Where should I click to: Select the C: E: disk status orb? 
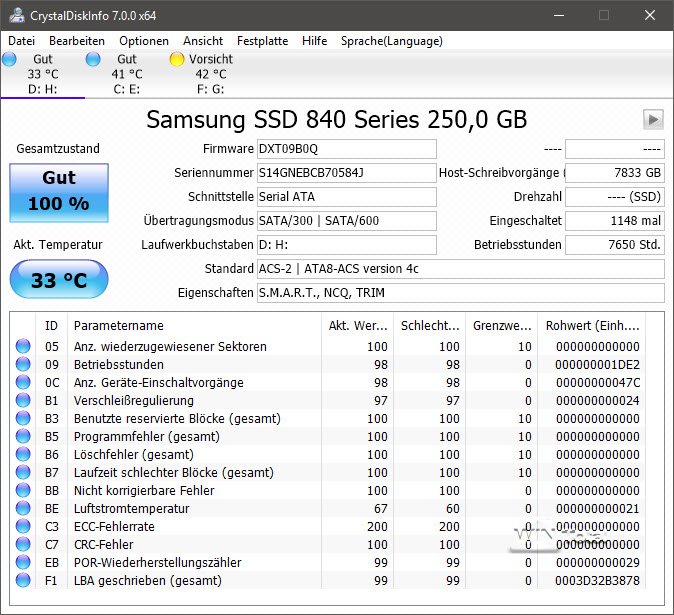coord(93,60)
